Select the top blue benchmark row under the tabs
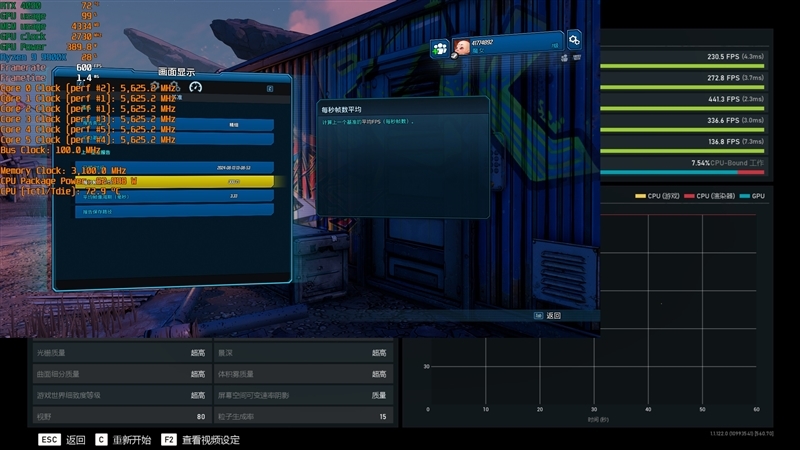Viewport: 800px width, 450px height. tap(174, 124)
